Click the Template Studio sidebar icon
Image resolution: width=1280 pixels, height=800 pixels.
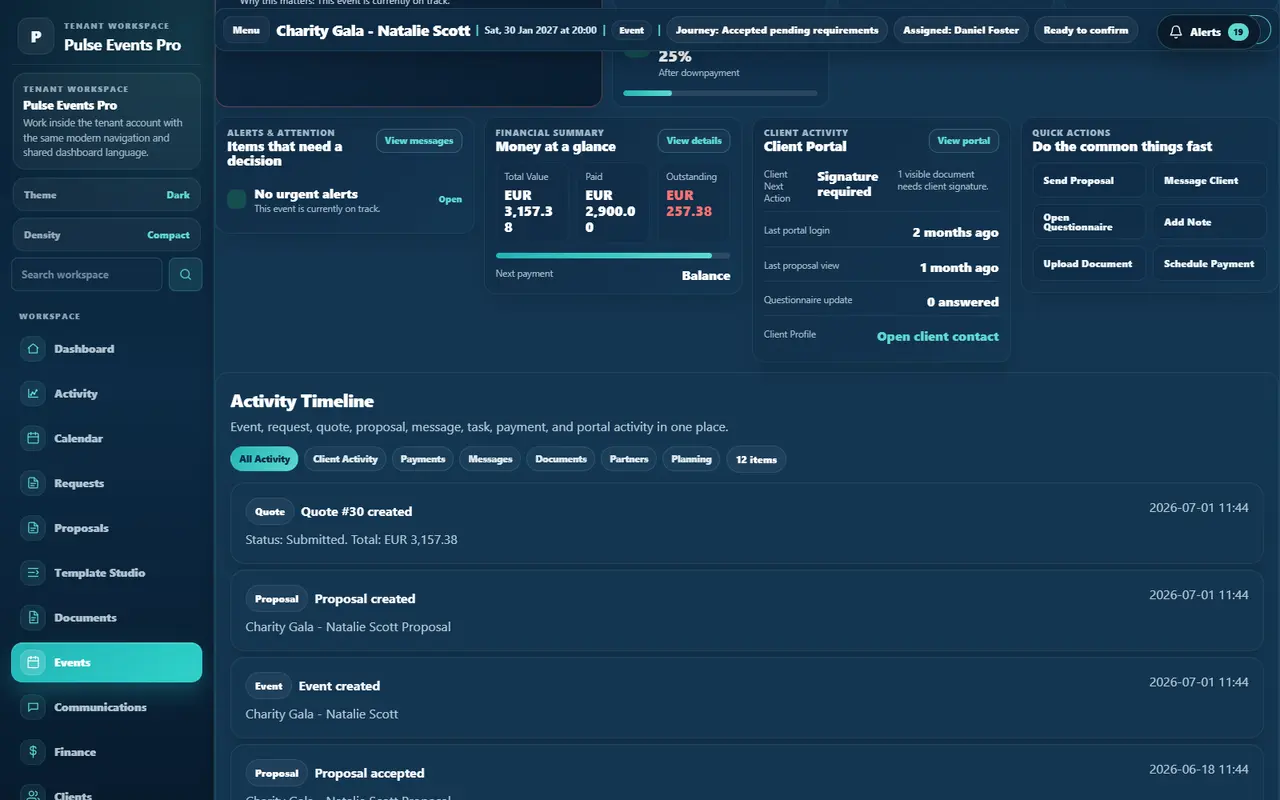[33, 573]
